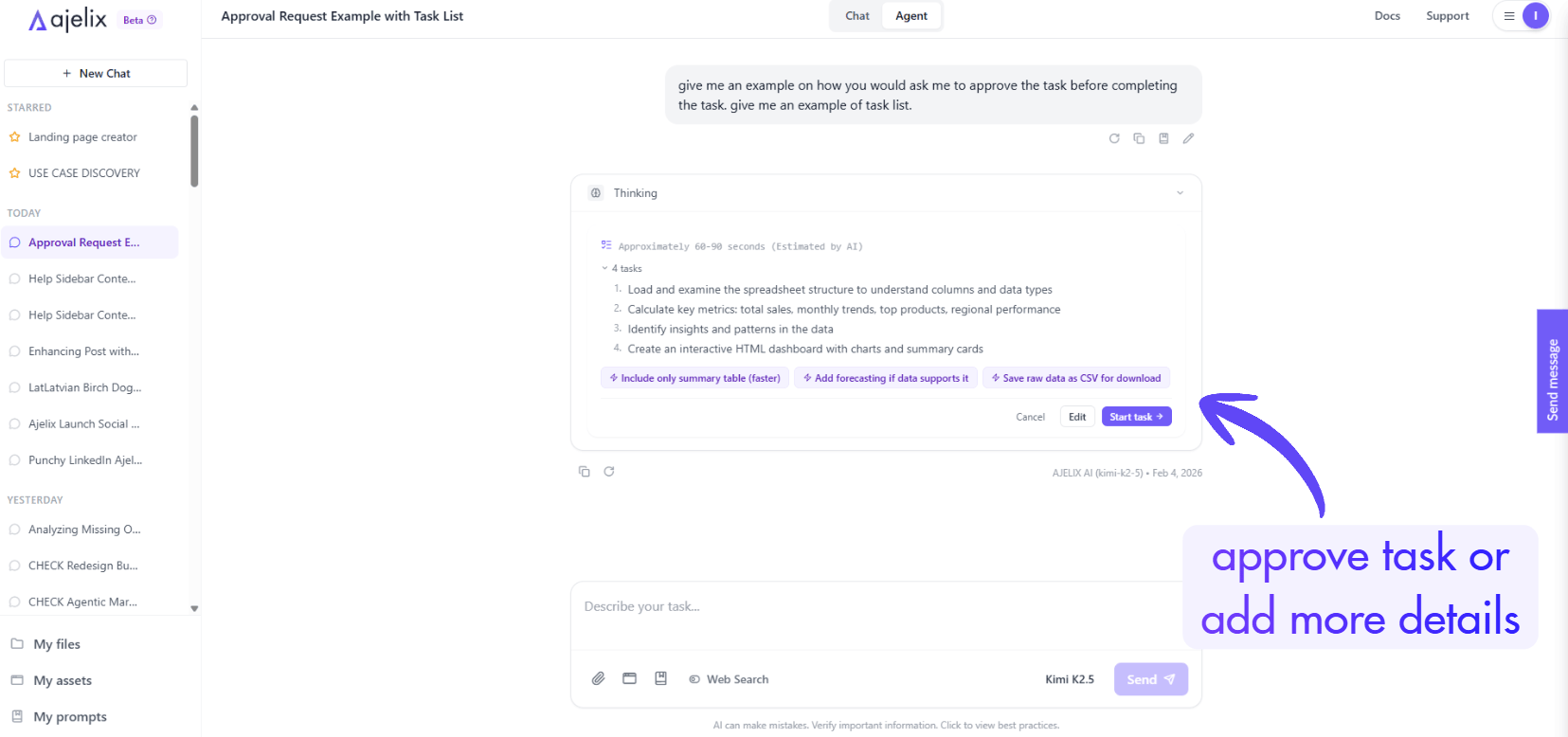Click the sidebar scrollbar down arrow
This screenshot has height=737, width=1568.
(x=194, y=609)
